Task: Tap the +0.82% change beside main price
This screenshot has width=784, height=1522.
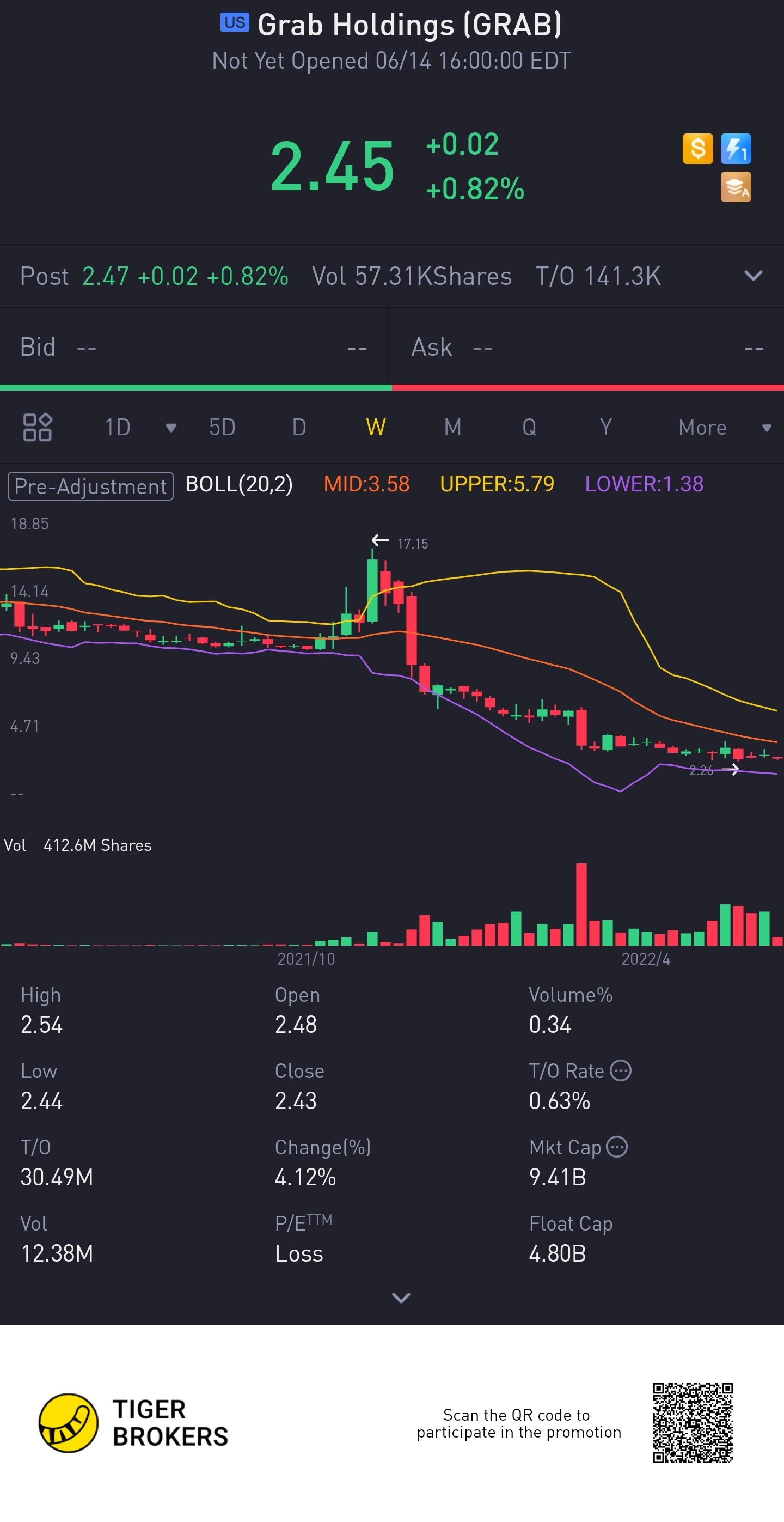Action: tap(475, 189)
